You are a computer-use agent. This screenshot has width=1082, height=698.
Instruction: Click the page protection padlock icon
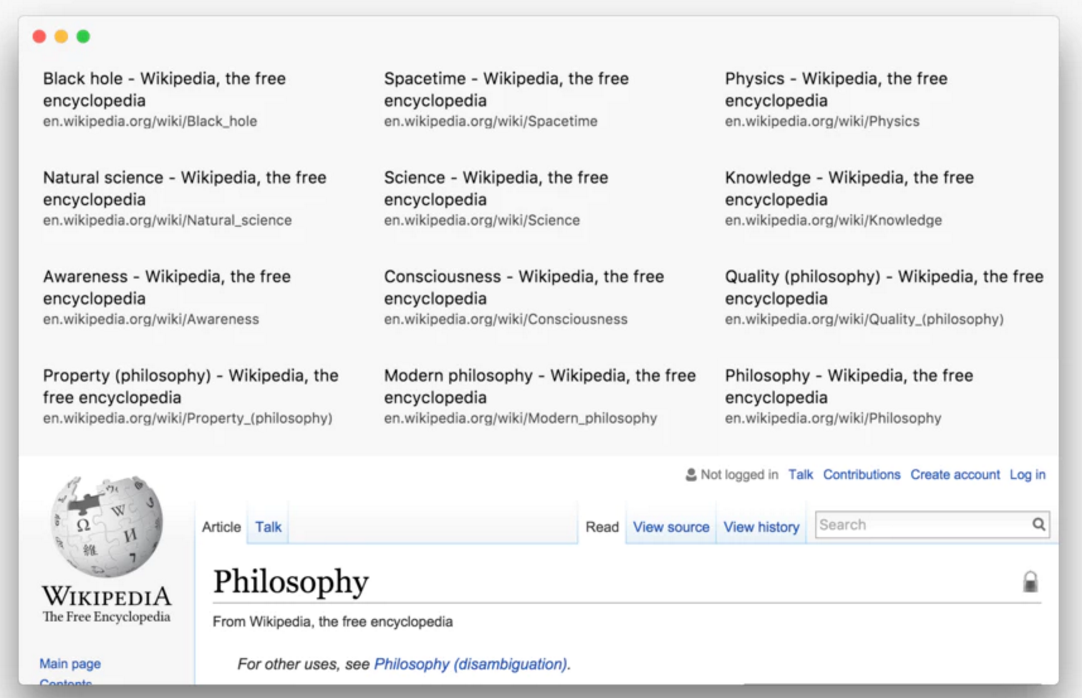click(x=1030, y=582)
